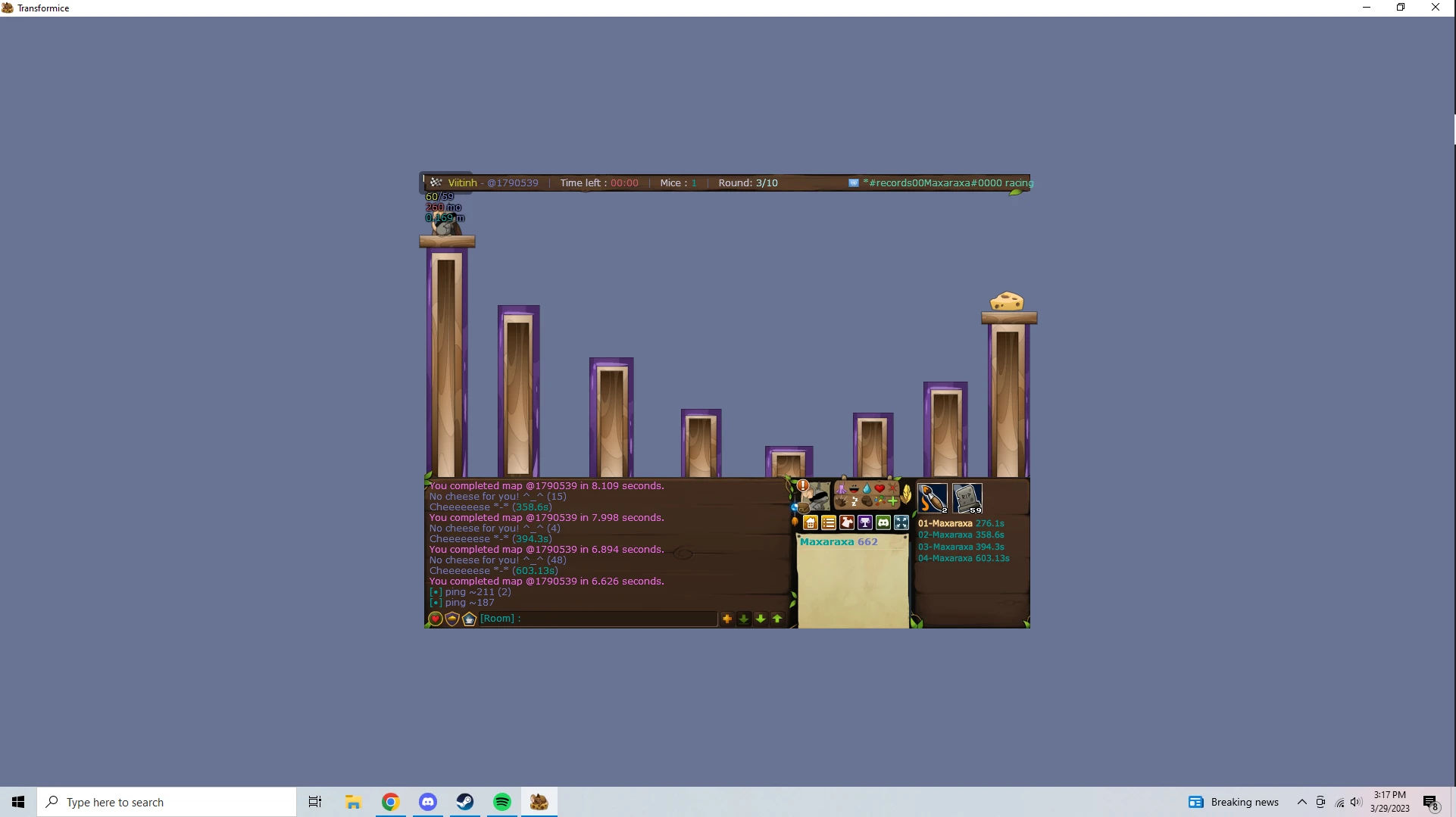Click the 'Cheeeeeese (603.13s)' chat line

pos(493,571)
